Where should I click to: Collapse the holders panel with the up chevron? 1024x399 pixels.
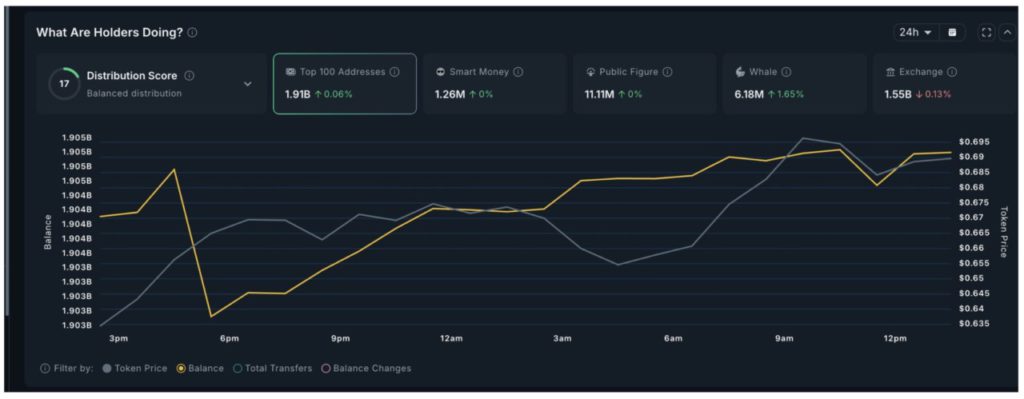click(x=1007, y=33)
